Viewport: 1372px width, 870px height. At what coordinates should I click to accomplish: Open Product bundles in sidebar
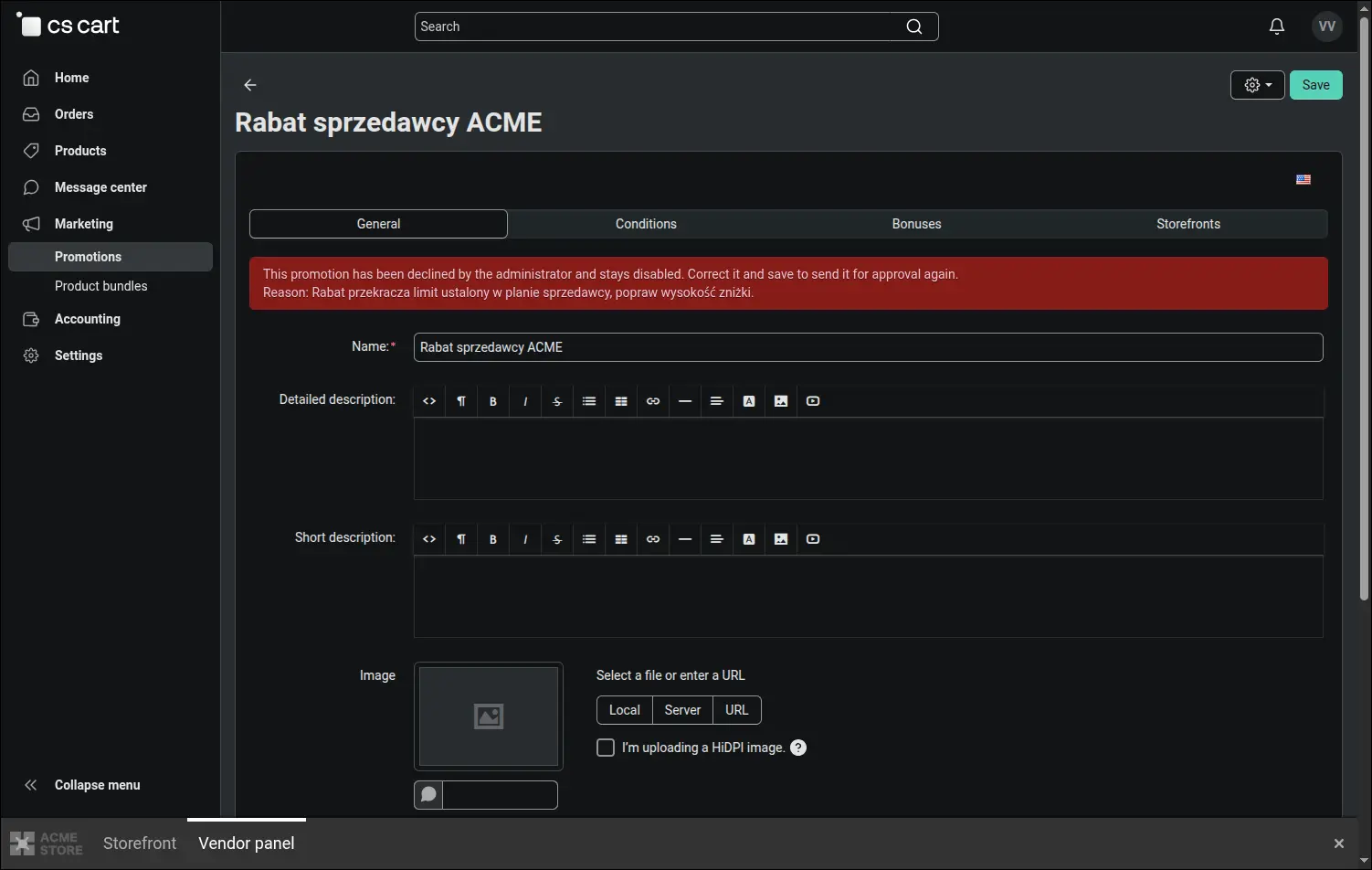[x=100, y=286]
